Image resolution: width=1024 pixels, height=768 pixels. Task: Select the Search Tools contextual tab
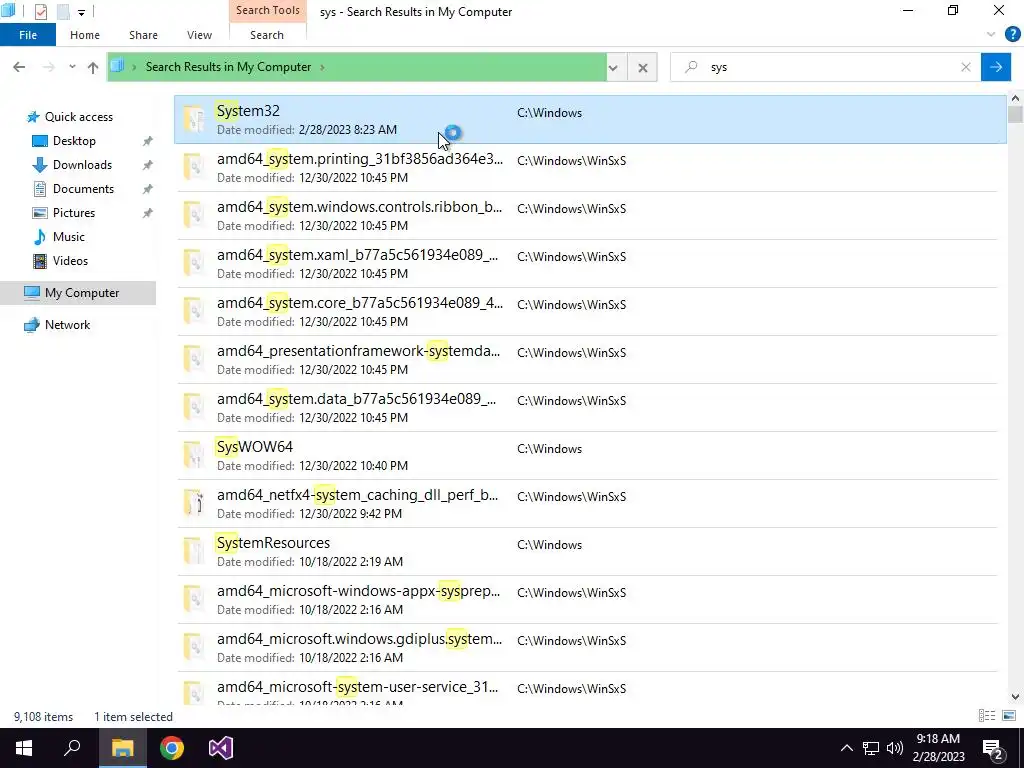268,10
